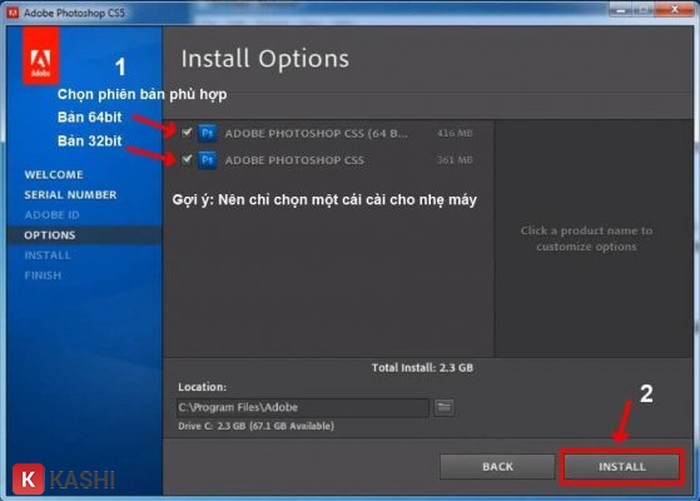Uncheck the Adobe Photoshop CS5 (64 Bit) checkbox
This screenshot has height=501, width=700.
coord(187,133)
